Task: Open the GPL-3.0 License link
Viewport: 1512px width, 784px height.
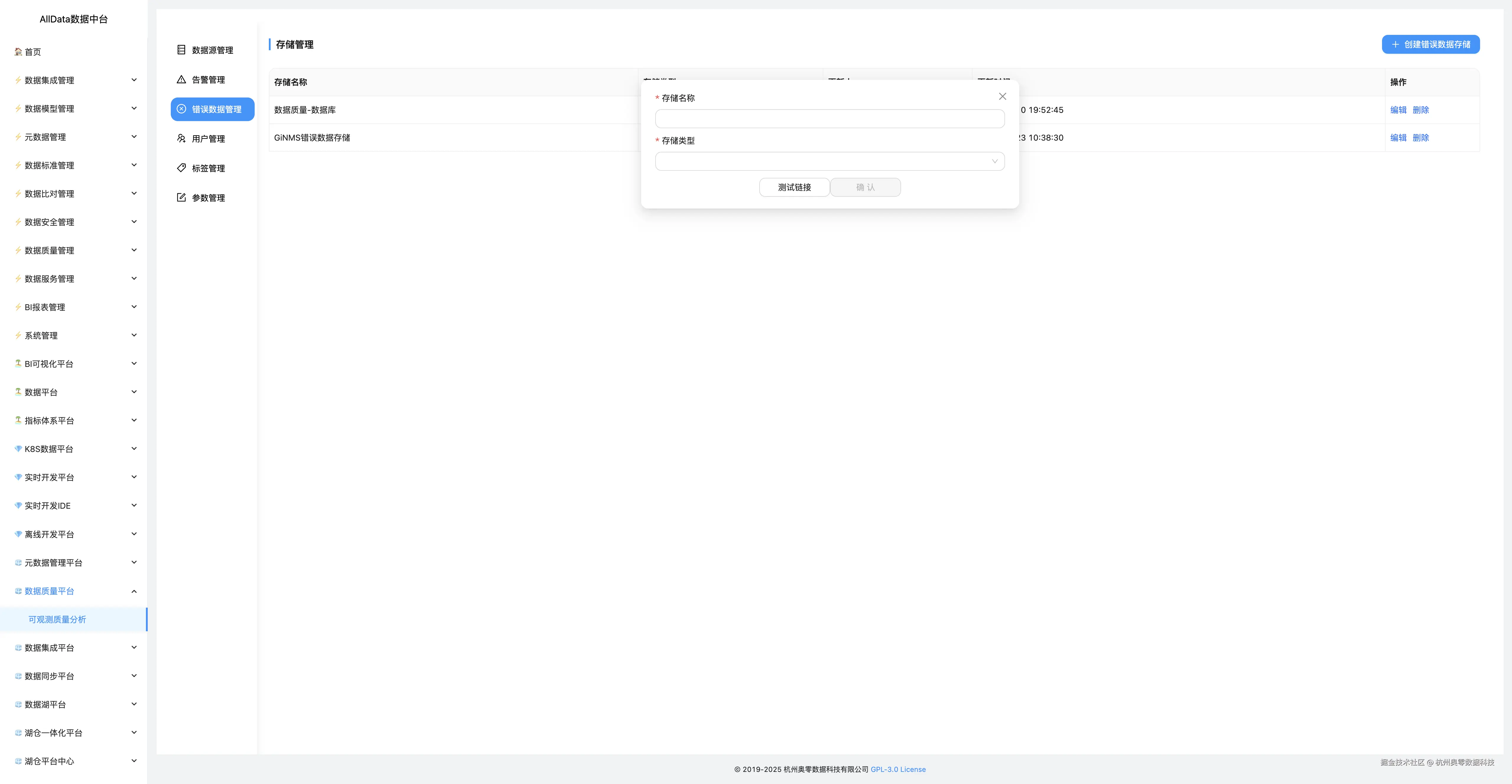Action: pos(898,769)
